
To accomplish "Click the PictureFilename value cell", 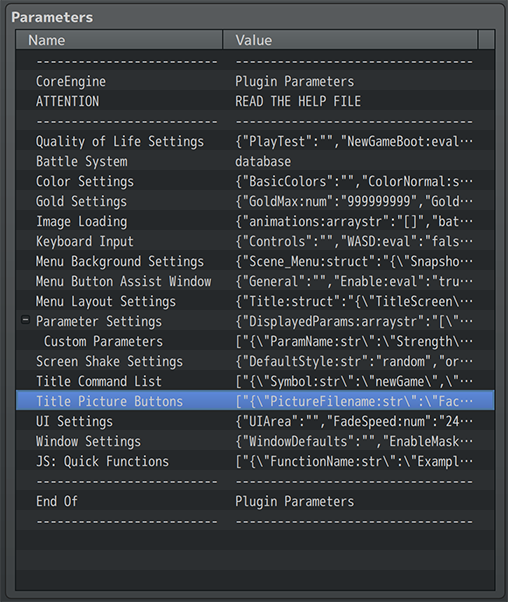I will (x=354, y=401).
